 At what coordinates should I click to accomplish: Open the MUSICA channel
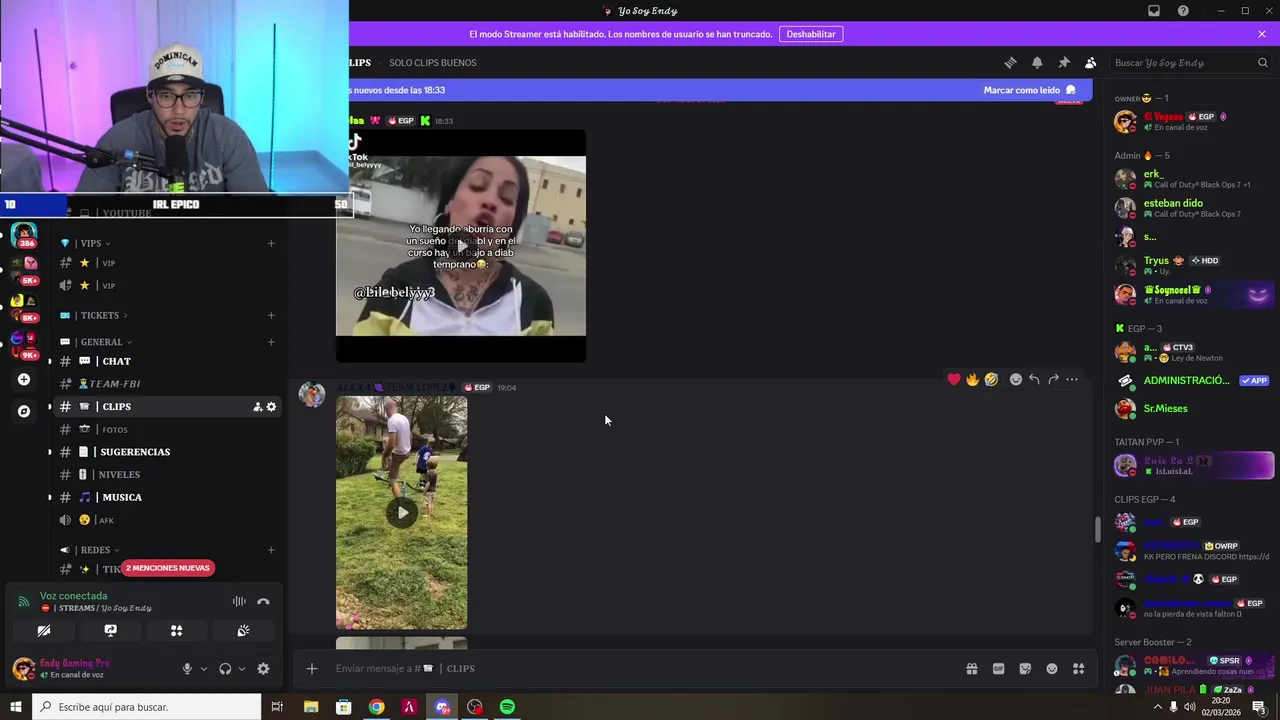167,497
